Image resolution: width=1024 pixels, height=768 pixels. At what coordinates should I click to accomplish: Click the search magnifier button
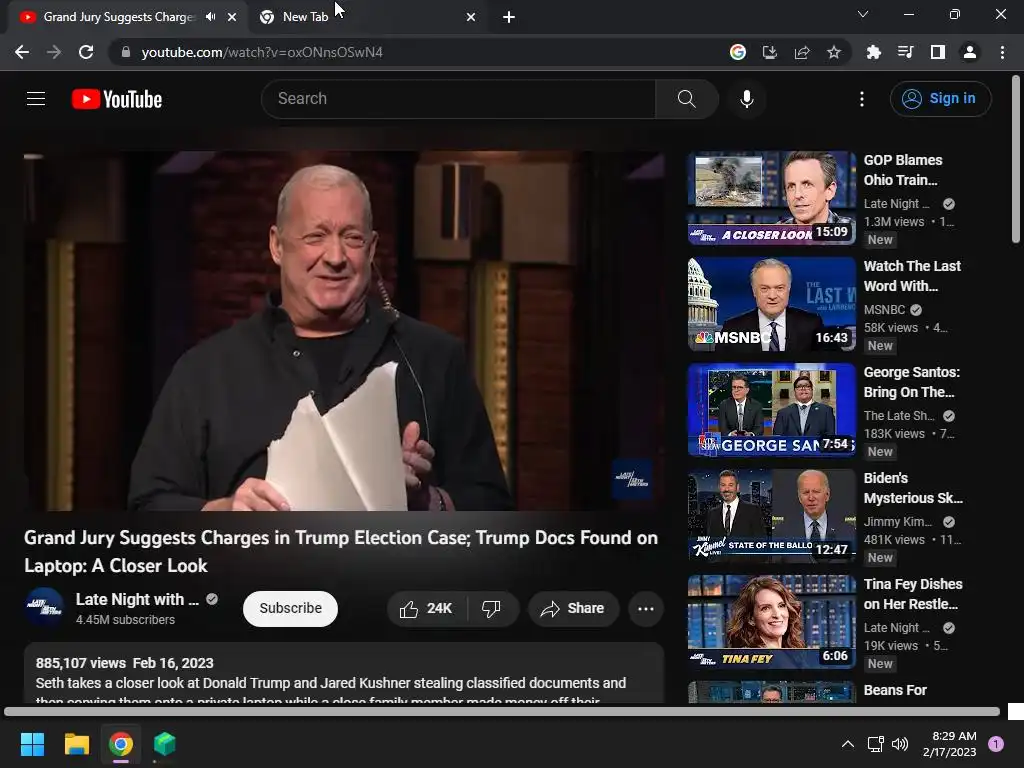coord(686,99)
